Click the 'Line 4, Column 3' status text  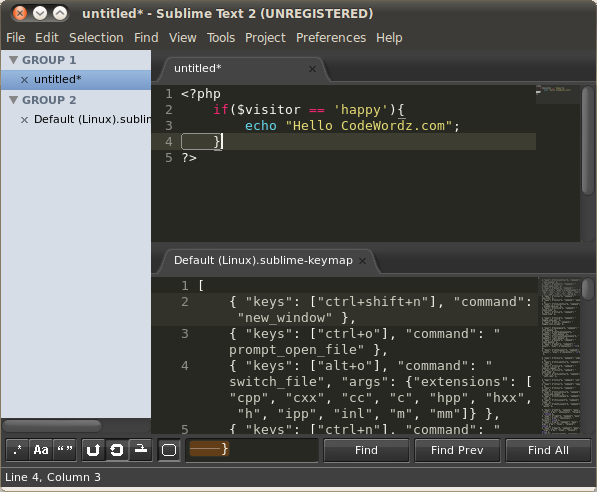pos(53,477)
